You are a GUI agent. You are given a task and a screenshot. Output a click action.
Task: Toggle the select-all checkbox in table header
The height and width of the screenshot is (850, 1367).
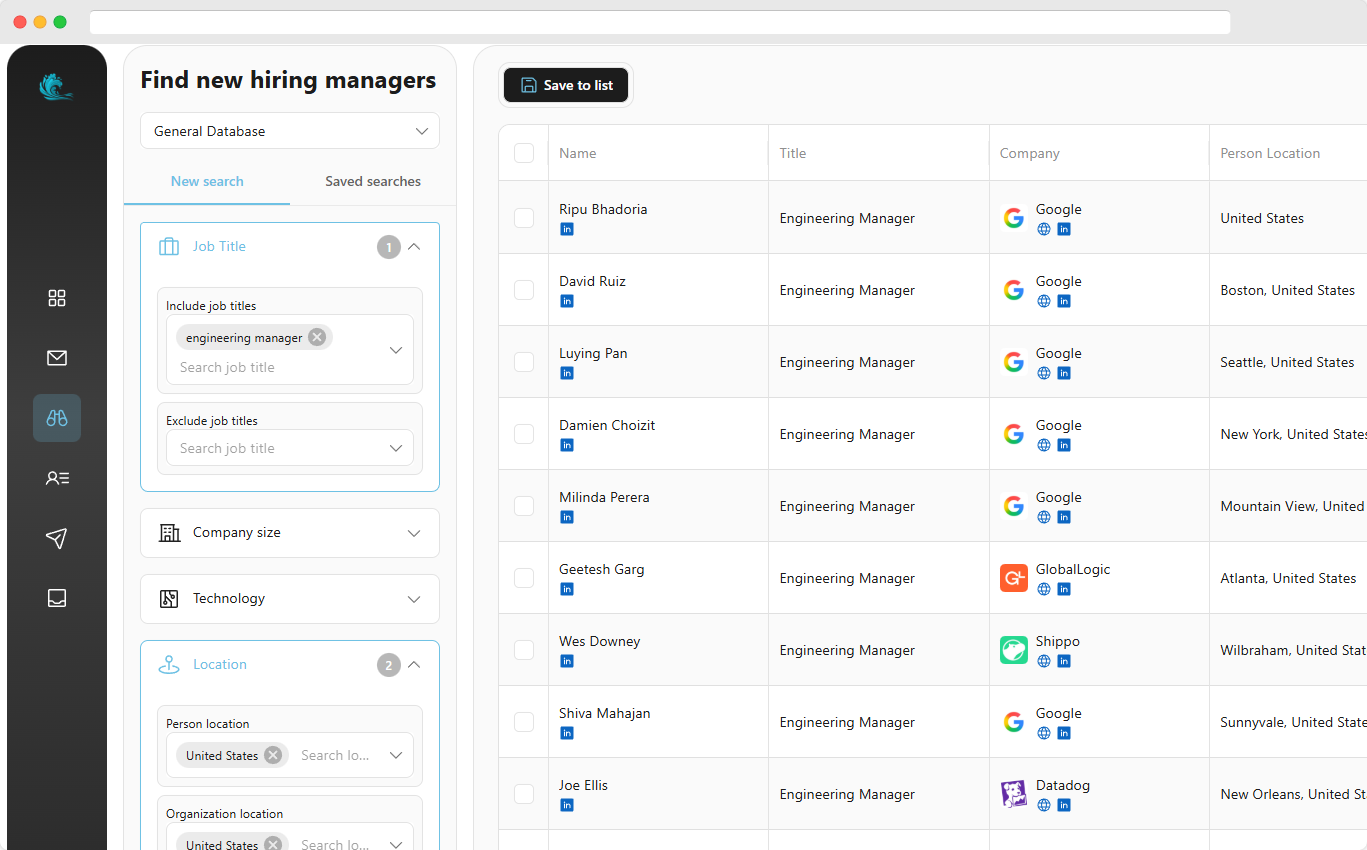[x=524, y=153]
